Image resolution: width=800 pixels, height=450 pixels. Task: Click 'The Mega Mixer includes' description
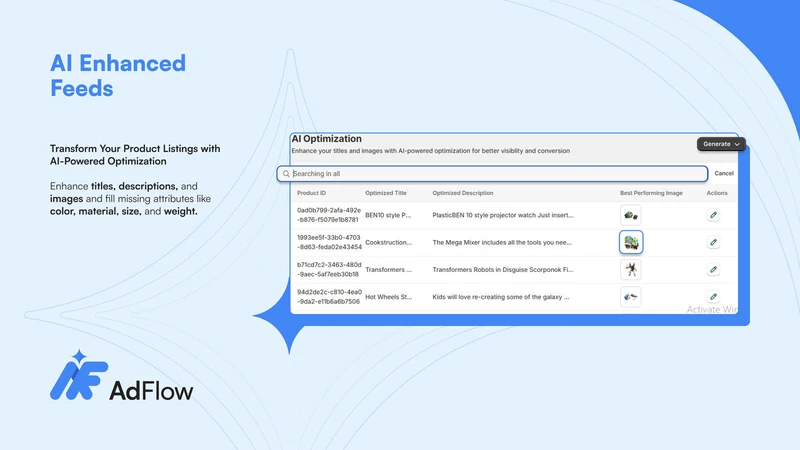(502, 242)
